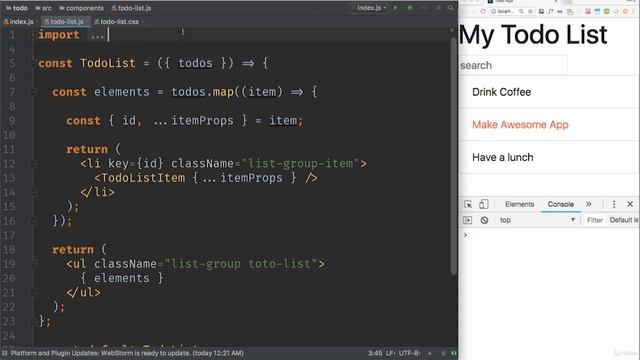Image resolution: width=640 pixels, height=360 pixels.
Task: Click the console Filter field
Action: point(594,220)
